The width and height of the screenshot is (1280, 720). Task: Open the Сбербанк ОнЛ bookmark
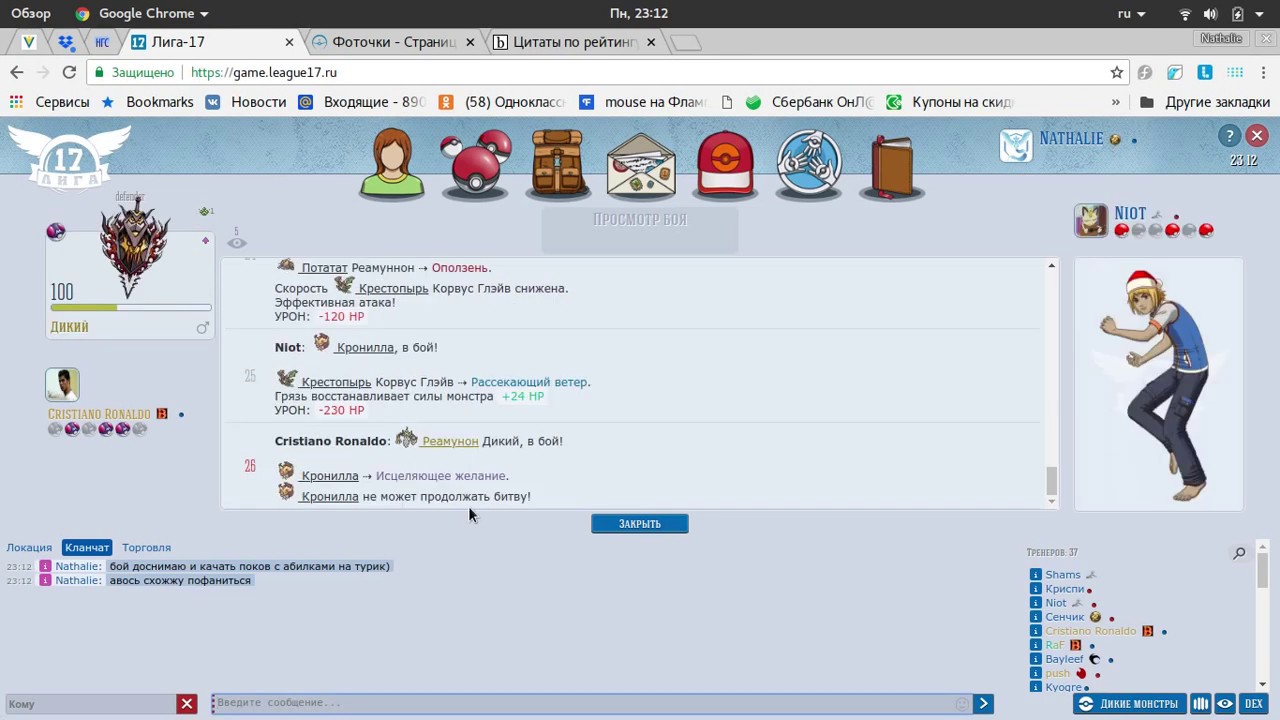pyautogui.click(x=810, y=102)
